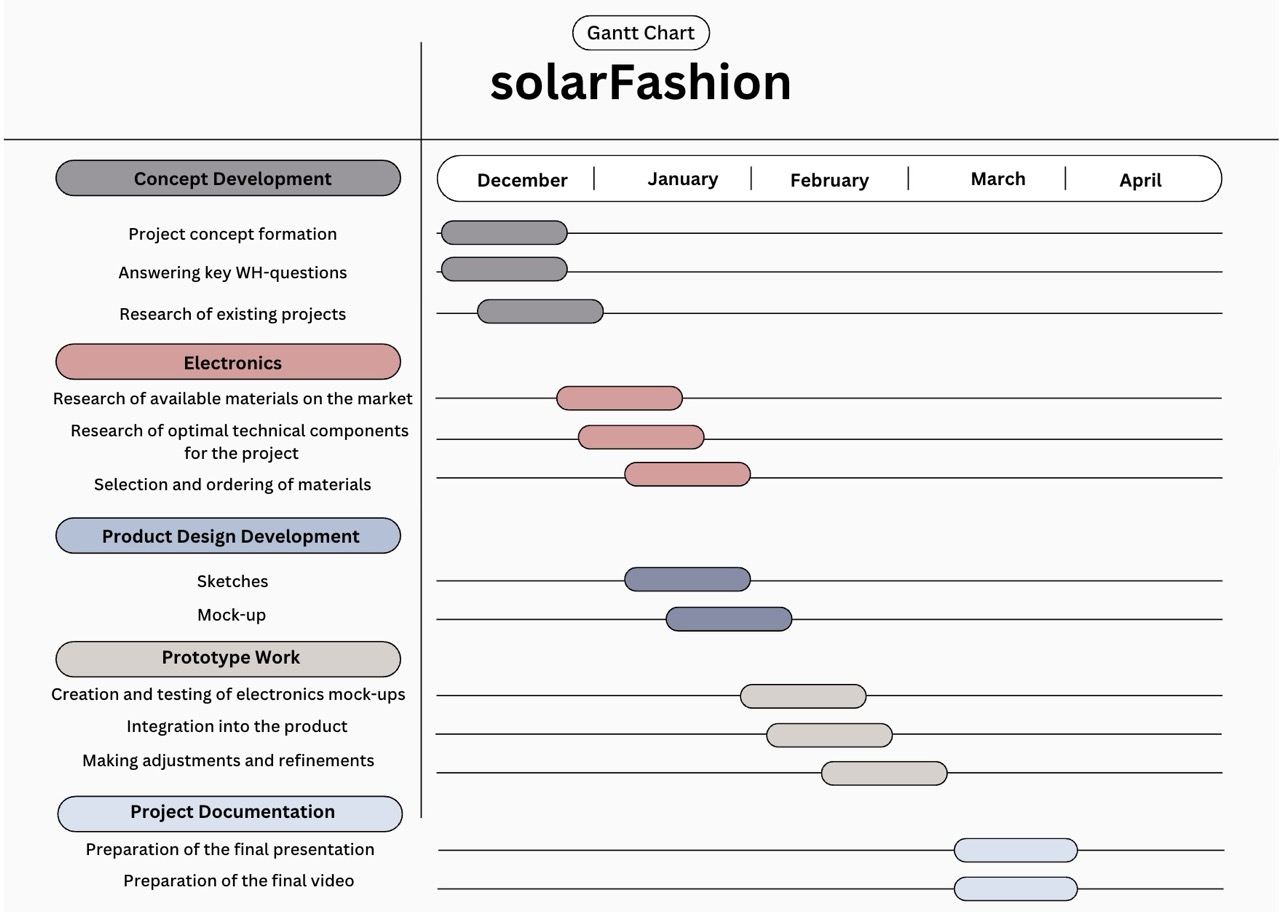1280x912 pixels.
Task: Select the Integration into the product bar
Action: [x=829, y=735]
